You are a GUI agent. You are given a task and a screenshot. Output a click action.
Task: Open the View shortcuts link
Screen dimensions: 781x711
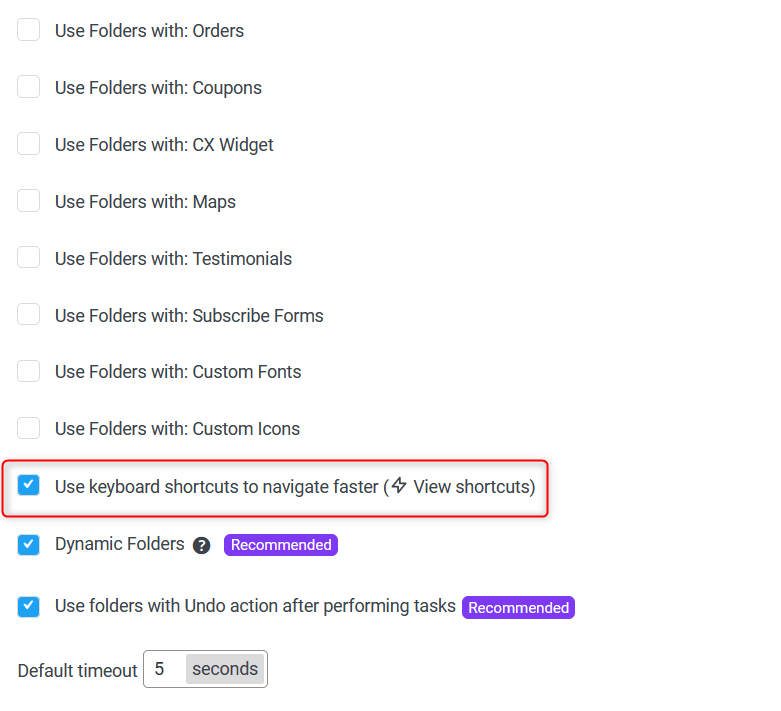tap(472, 487)
